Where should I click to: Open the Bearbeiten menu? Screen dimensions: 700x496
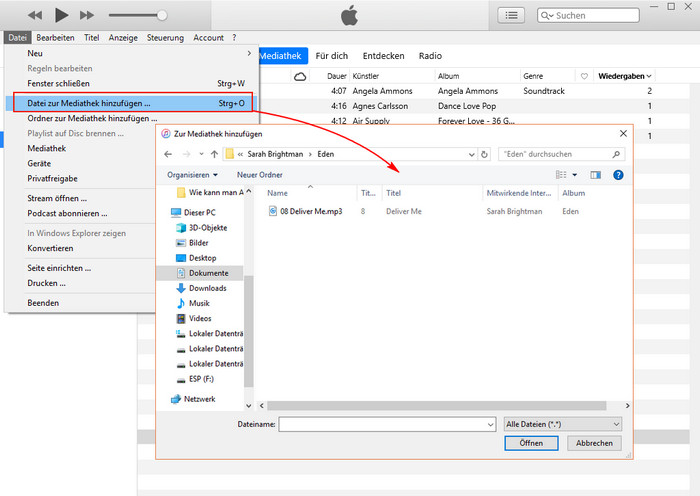[x=55, y=38]
